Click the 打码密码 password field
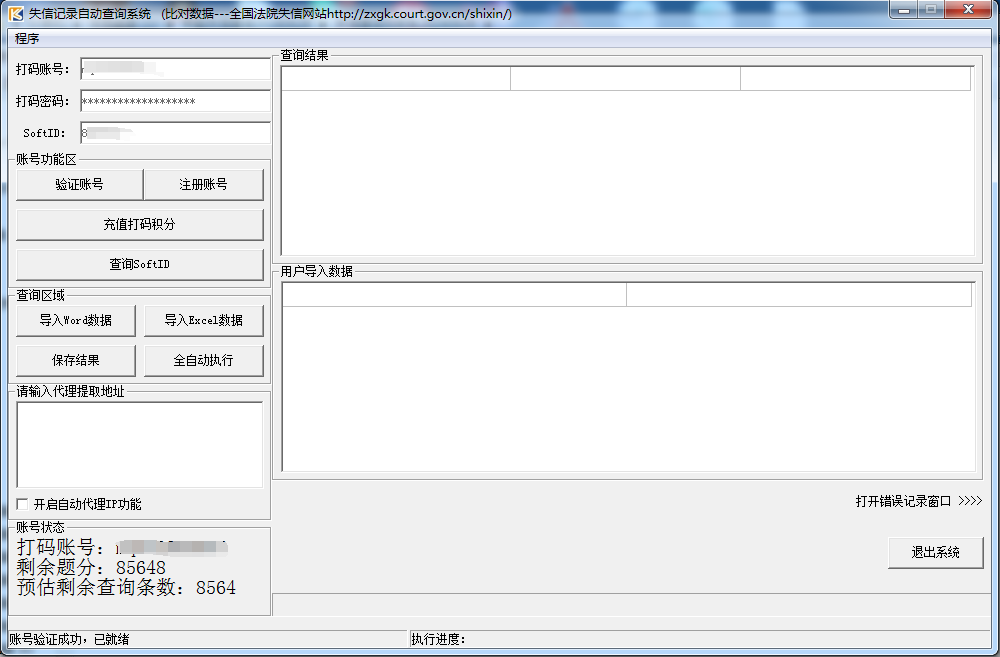The height and width of the screenshot is (657, 1000). tap(175, 101)
